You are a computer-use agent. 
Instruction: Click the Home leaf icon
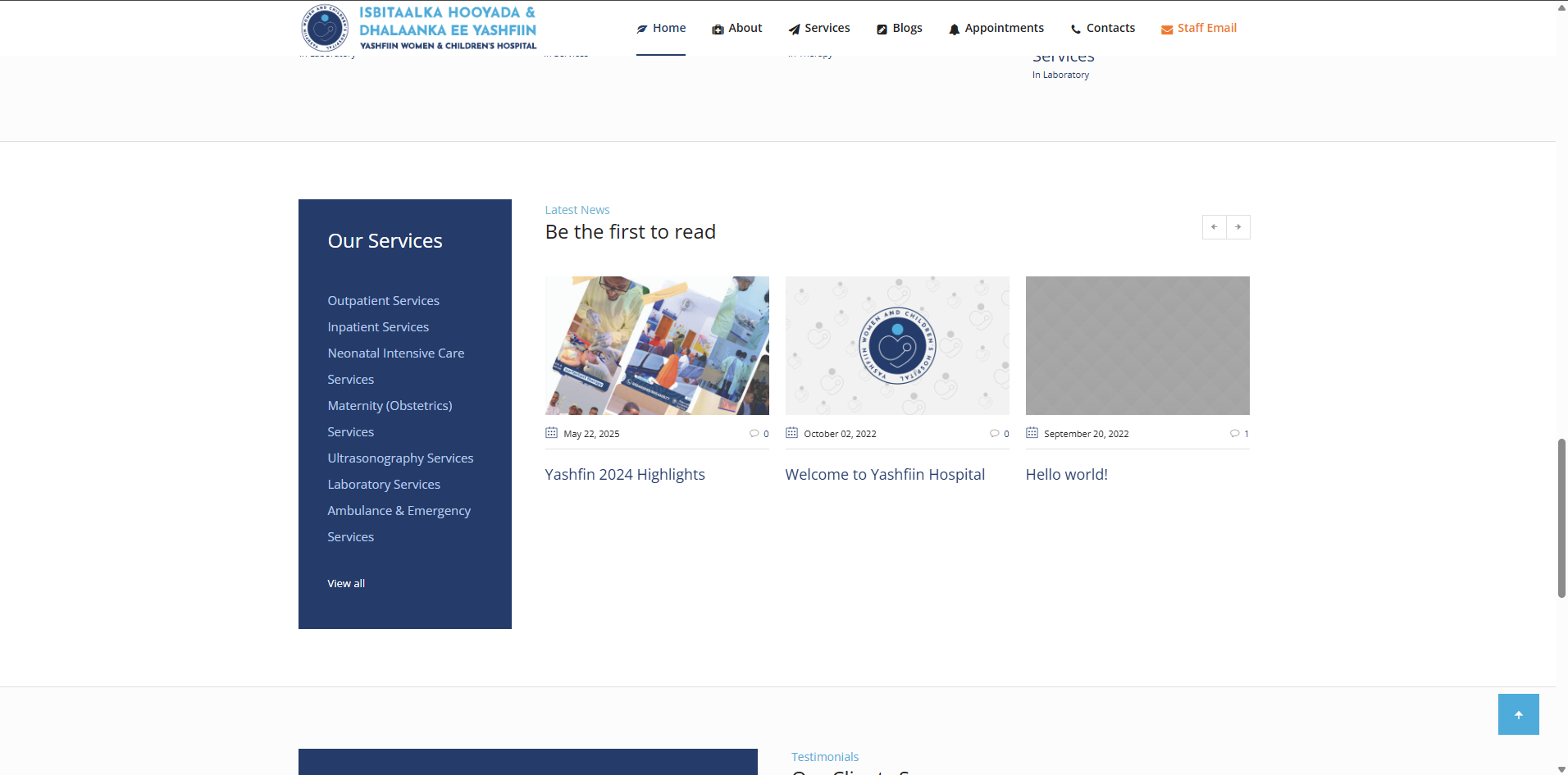[642, 29]
